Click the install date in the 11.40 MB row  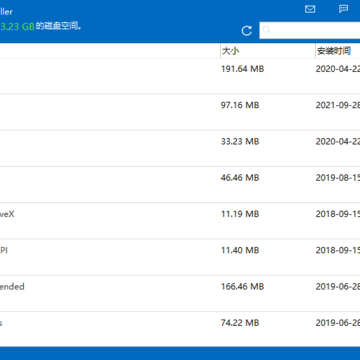[338, 250]
